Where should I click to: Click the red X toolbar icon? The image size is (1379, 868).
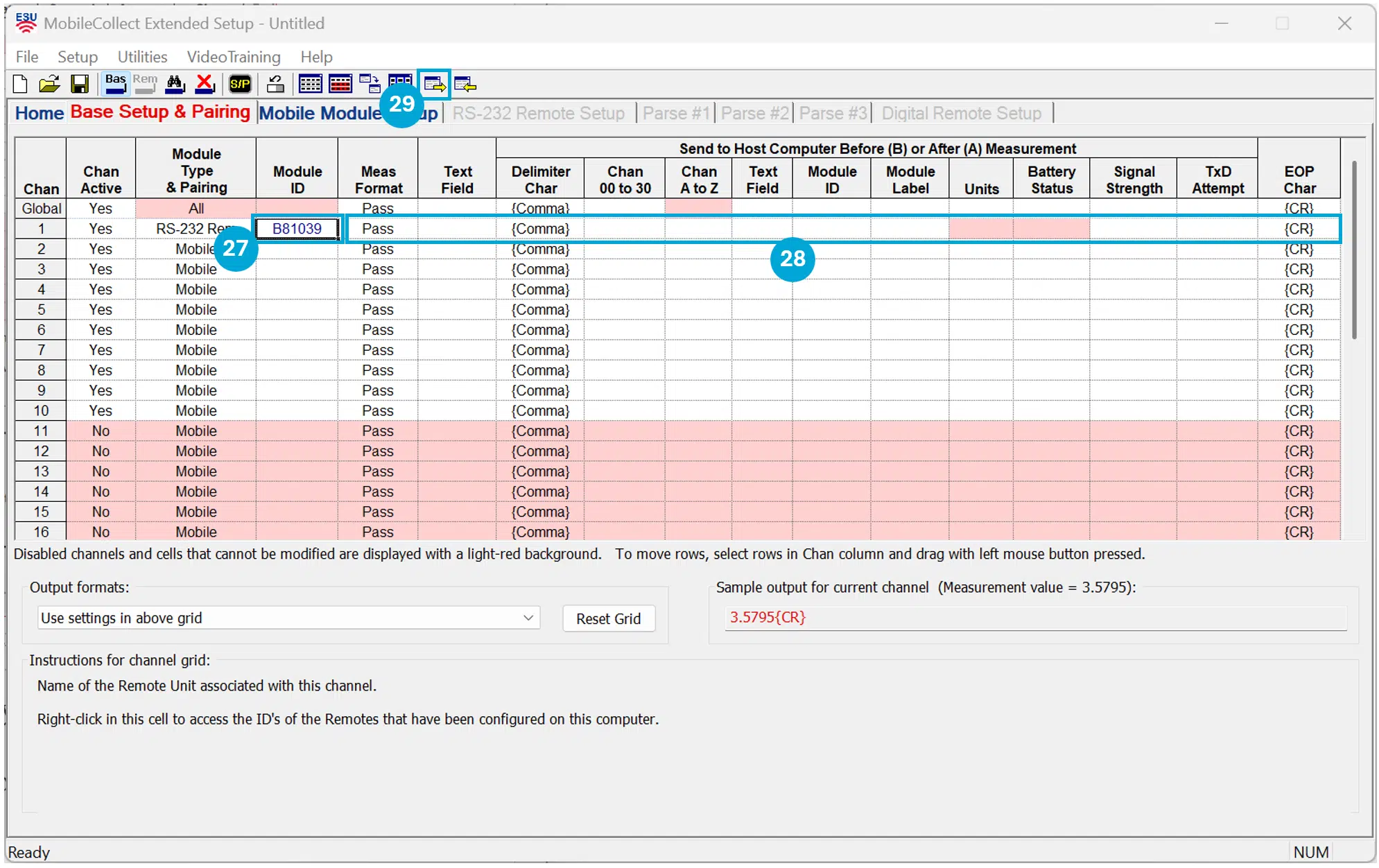pyautogui.click(x=205, y=85)
